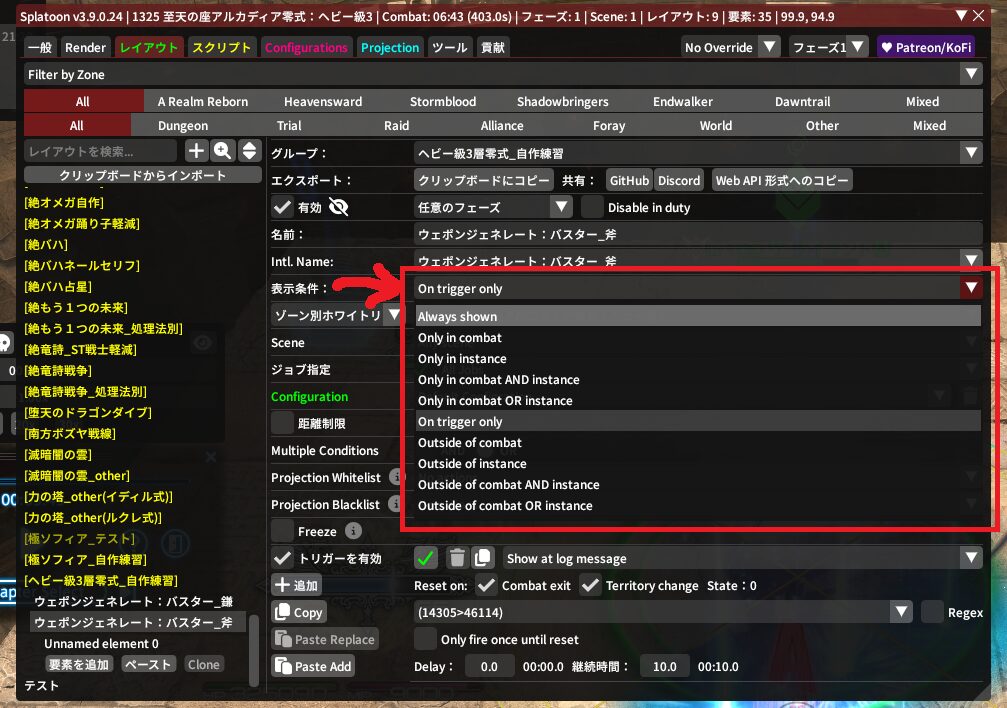Select the Shadowbringers expansion filter tab
The image size is (1007, 708).
[x=567, y=101]
